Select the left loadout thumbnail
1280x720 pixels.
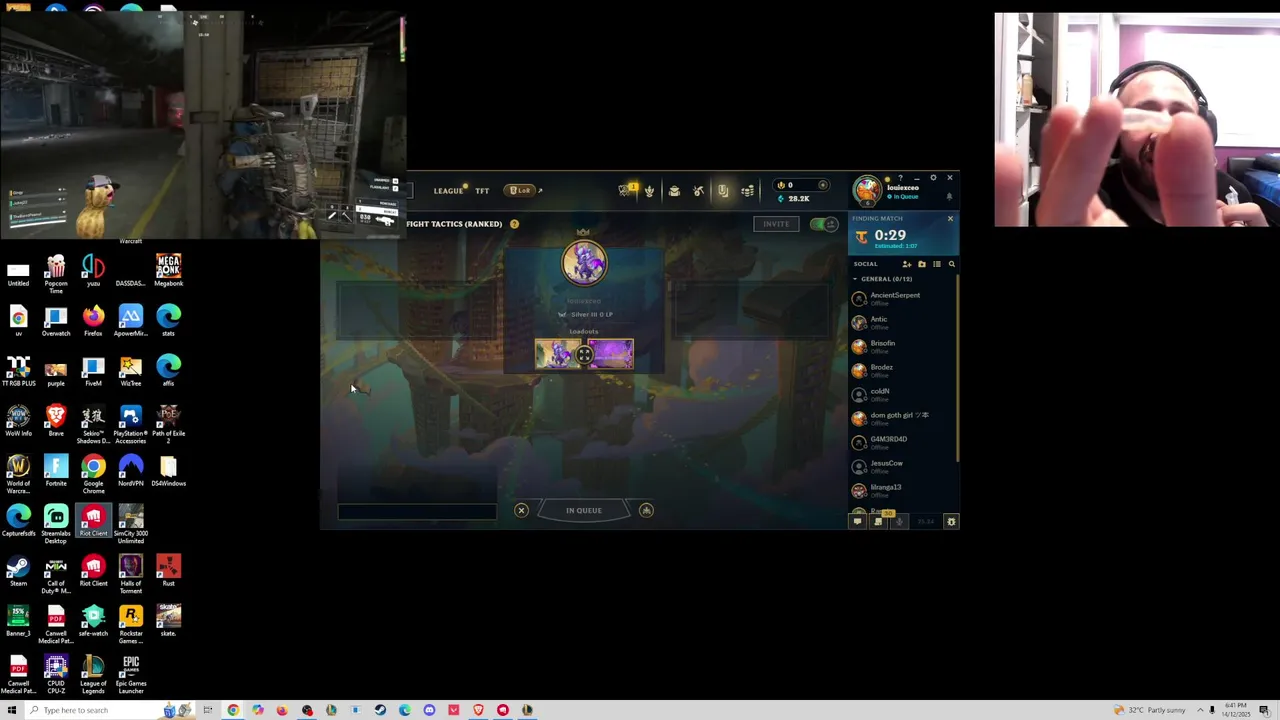[557, 354]
